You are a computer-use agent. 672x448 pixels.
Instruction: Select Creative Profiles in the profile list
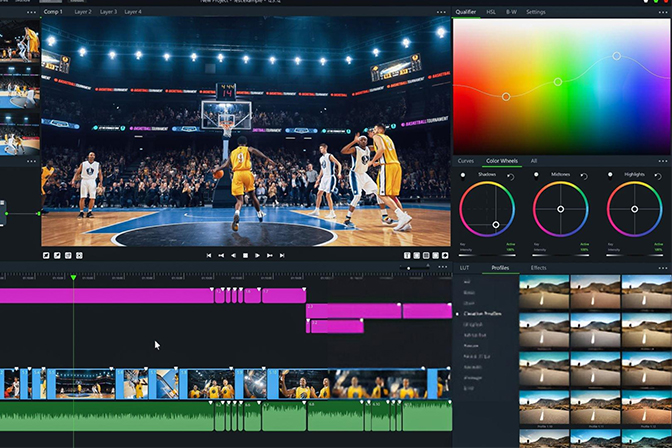(483, 314)
